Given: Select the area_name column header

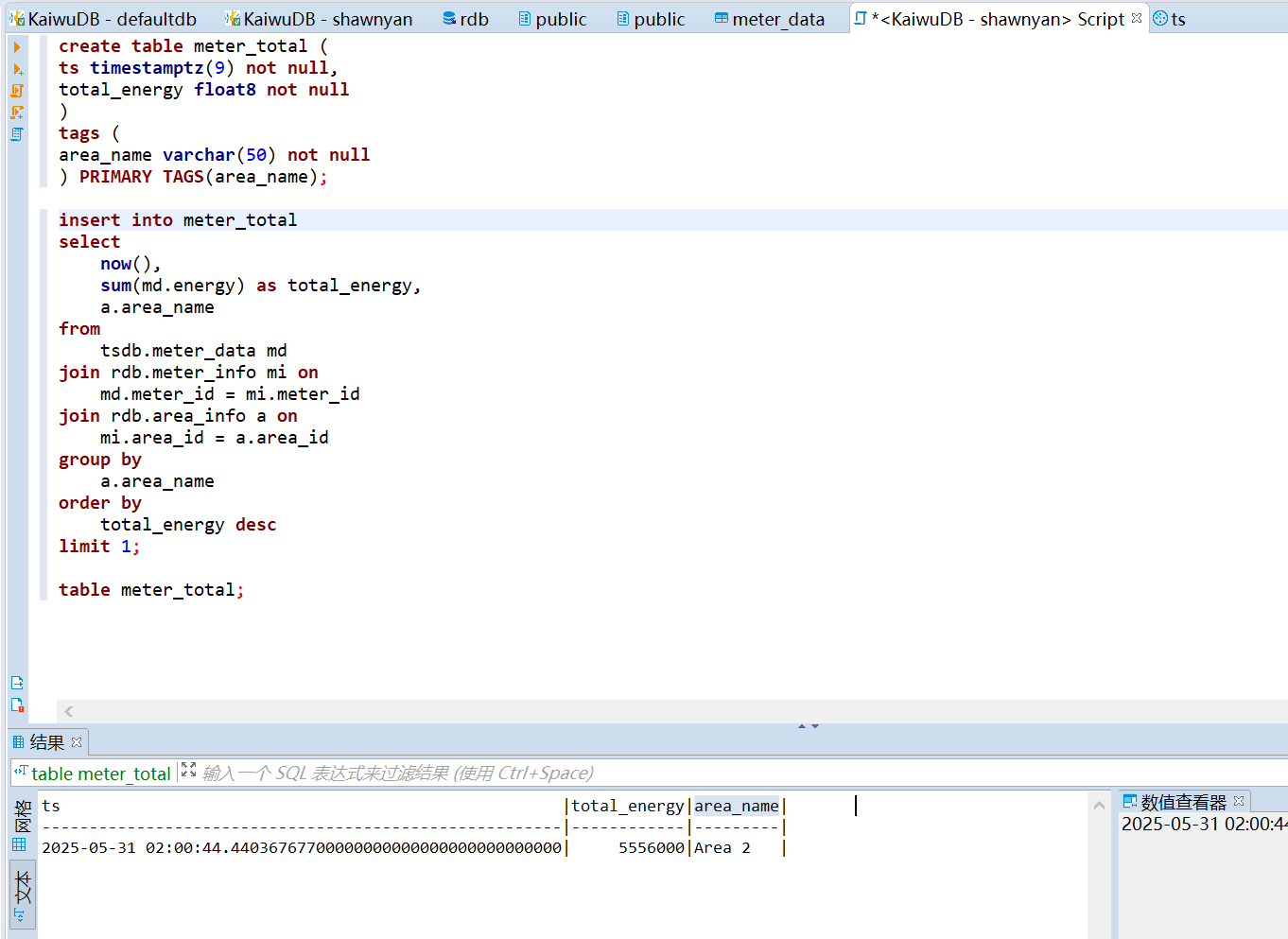Looking at the screenshot, I should pos(737,807).
